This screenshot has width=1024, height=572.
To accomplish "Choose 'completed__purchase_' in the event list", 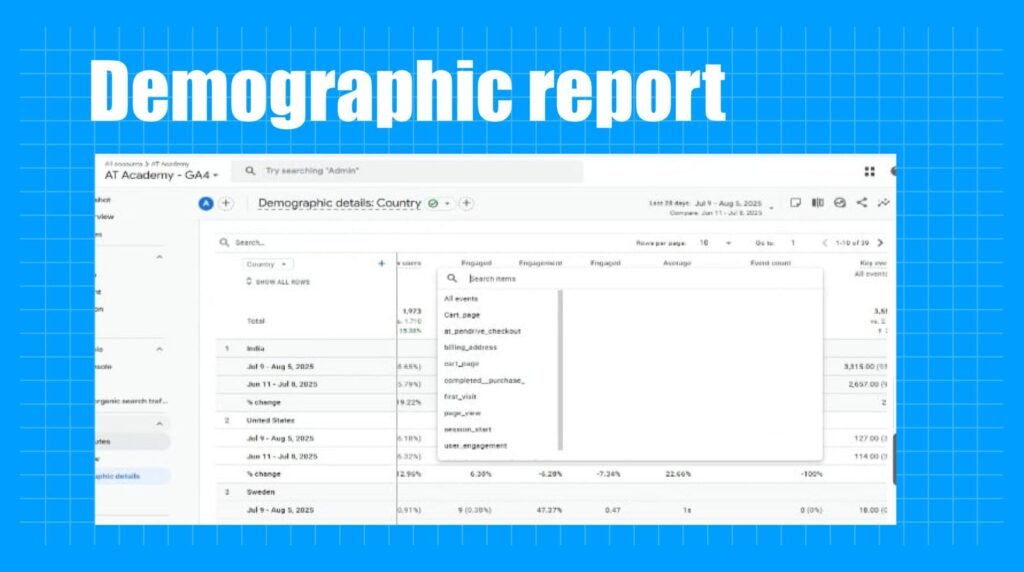I will (x=484, y=380).
